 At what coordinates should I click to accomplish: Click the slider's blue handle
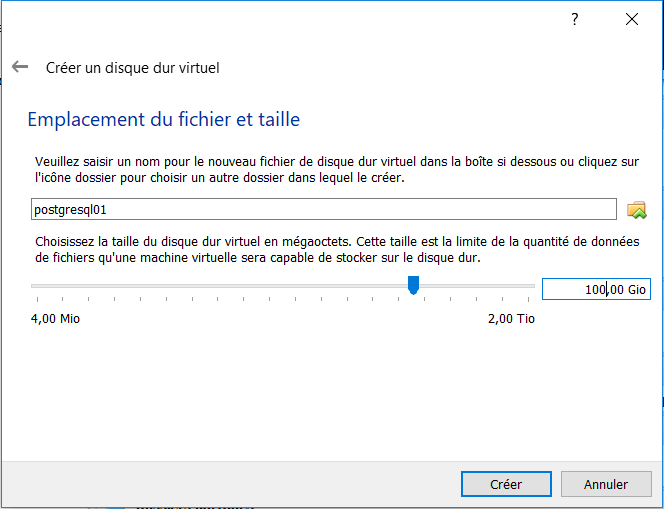pos(413,285)
